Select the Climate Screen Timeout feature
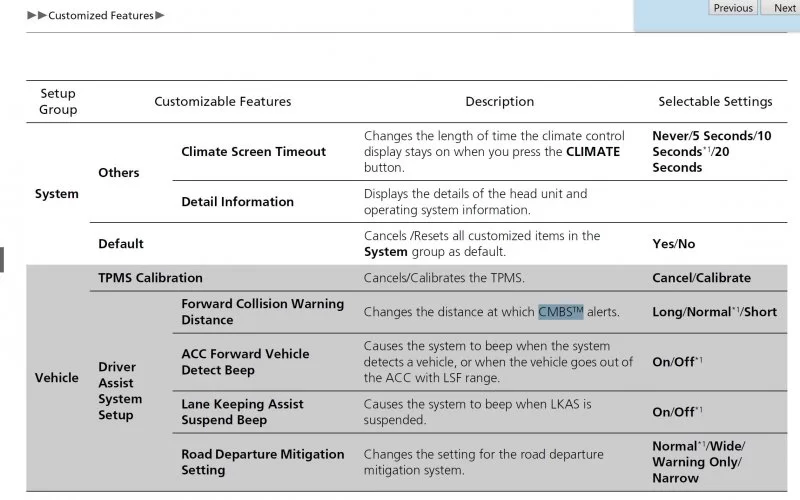Viewport: 800px width, 500px height. click(253, 152)
